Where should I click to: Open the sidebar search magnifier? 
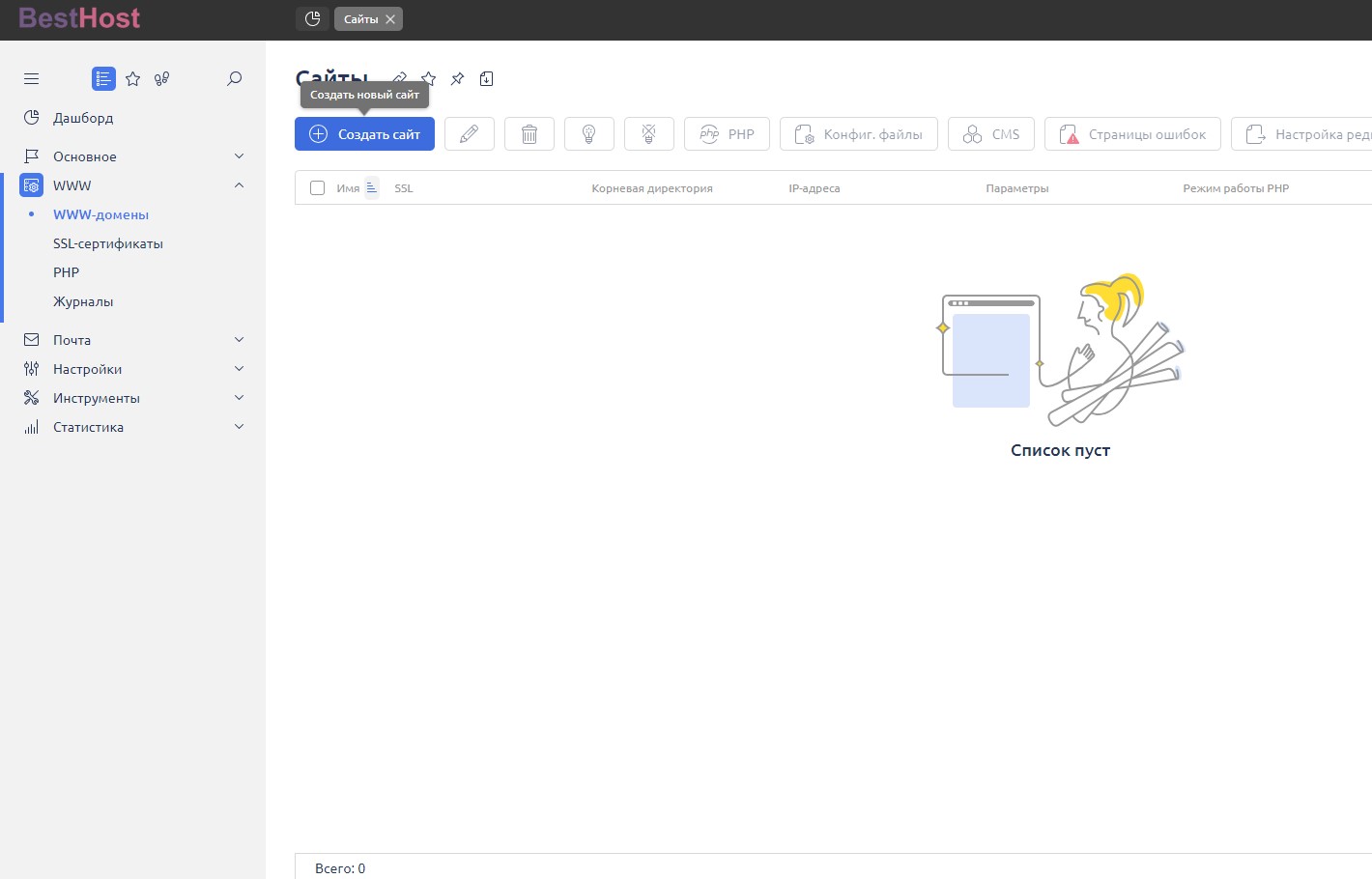pyautogui.click(x=234, y=79)
